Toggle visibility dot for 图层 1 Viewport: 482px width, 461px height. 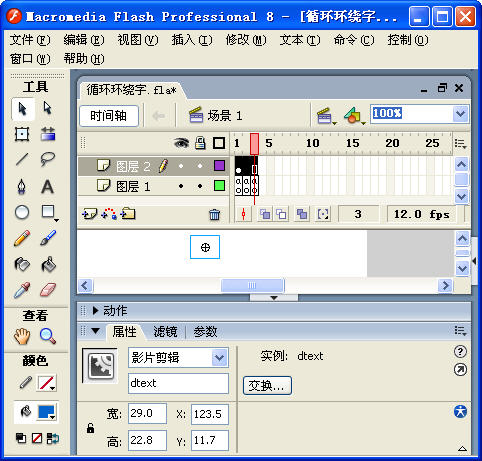[x=181, y=186]
